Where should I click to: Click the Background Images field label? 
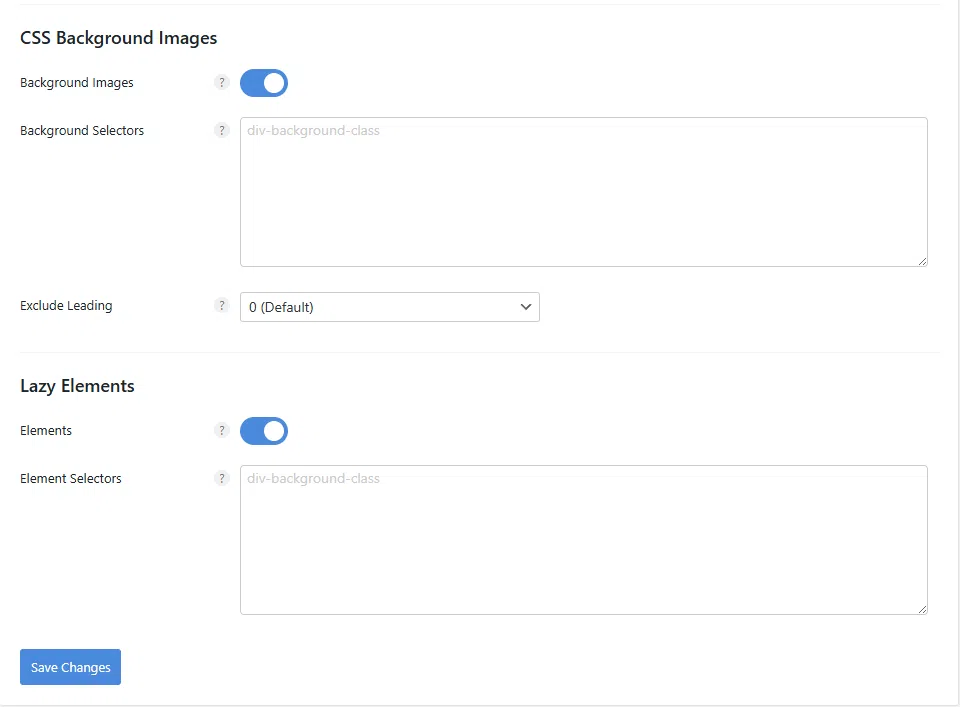(77, 83)
